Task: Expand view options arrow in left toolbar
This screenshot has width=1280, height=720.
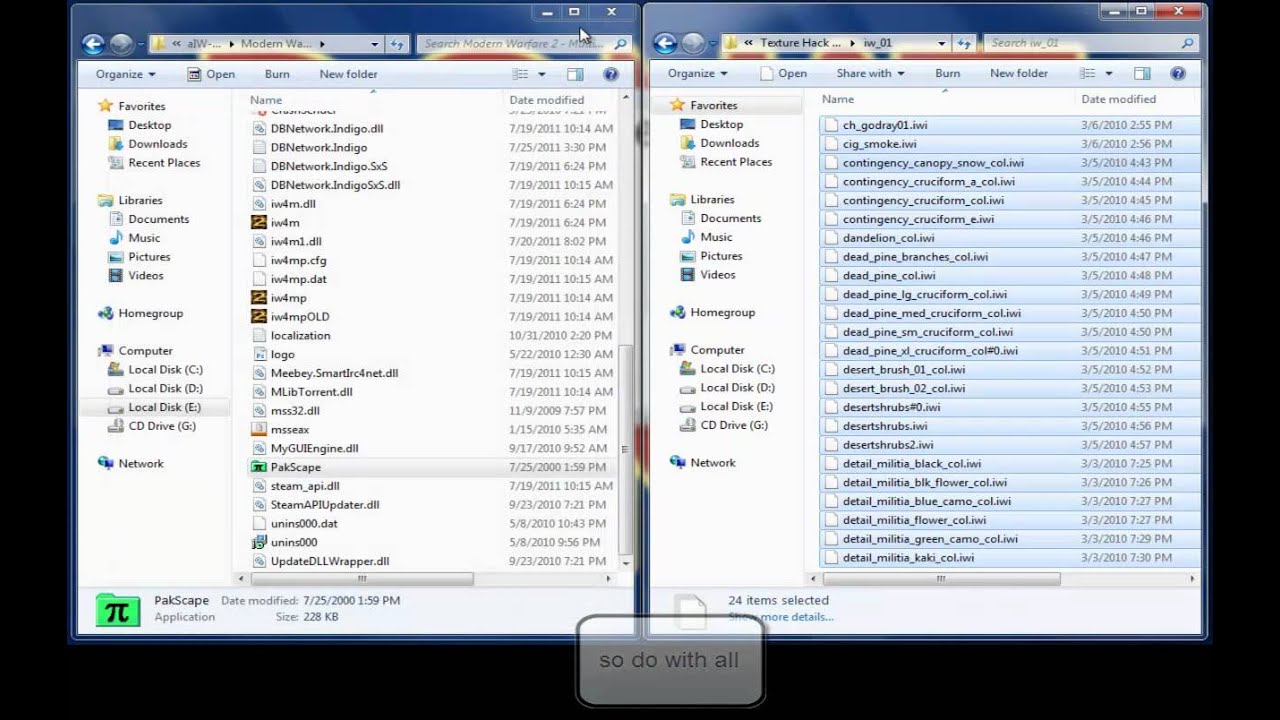Action: pyautogui.click(x=542, y=74)
